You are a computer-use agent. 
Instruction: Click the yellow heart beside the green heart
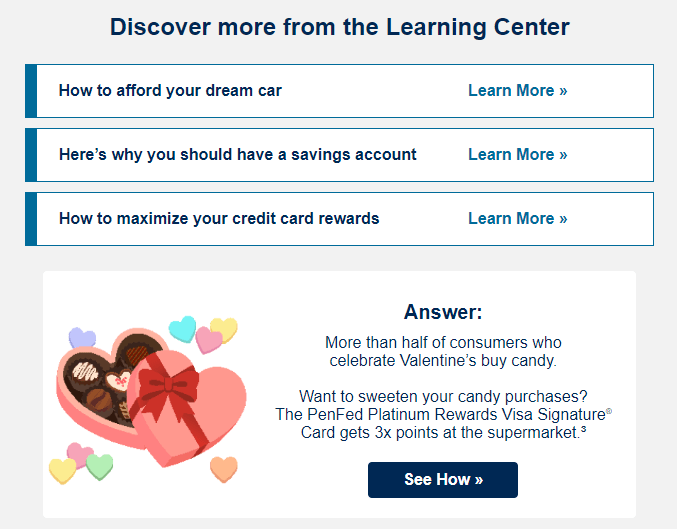tap(63, 470)
